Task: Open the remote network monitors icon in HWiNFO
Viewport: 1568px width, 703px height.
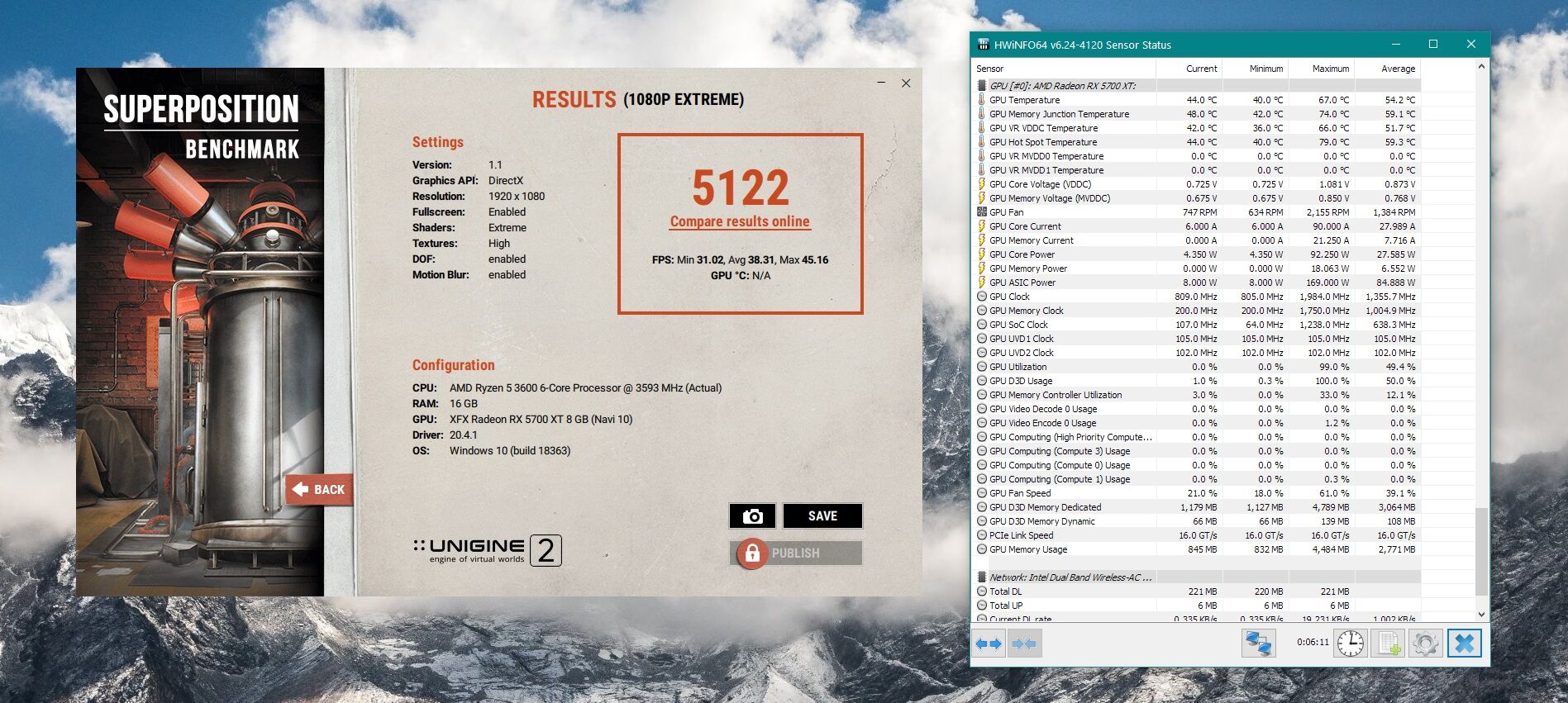Action: tap(1259, 644)
